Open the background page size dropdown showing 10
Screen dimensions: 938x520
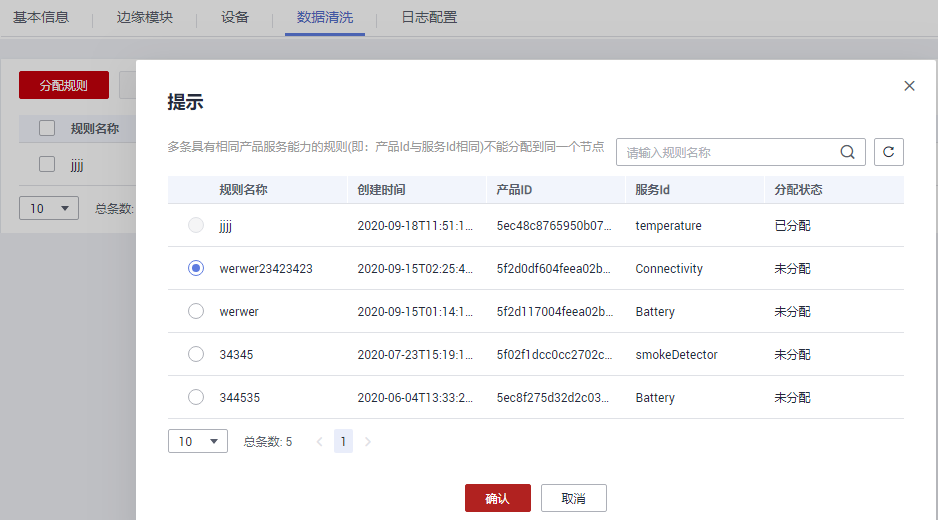(x=49, y=208)
